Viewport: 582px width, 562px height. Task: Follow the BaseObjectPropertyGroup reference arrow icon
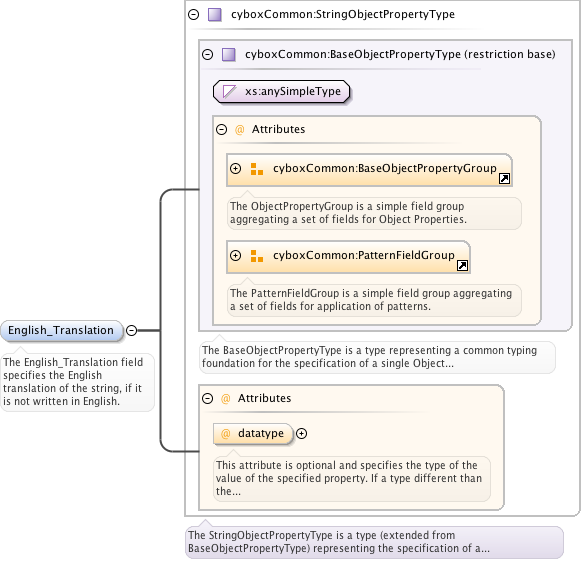point(504,179)
